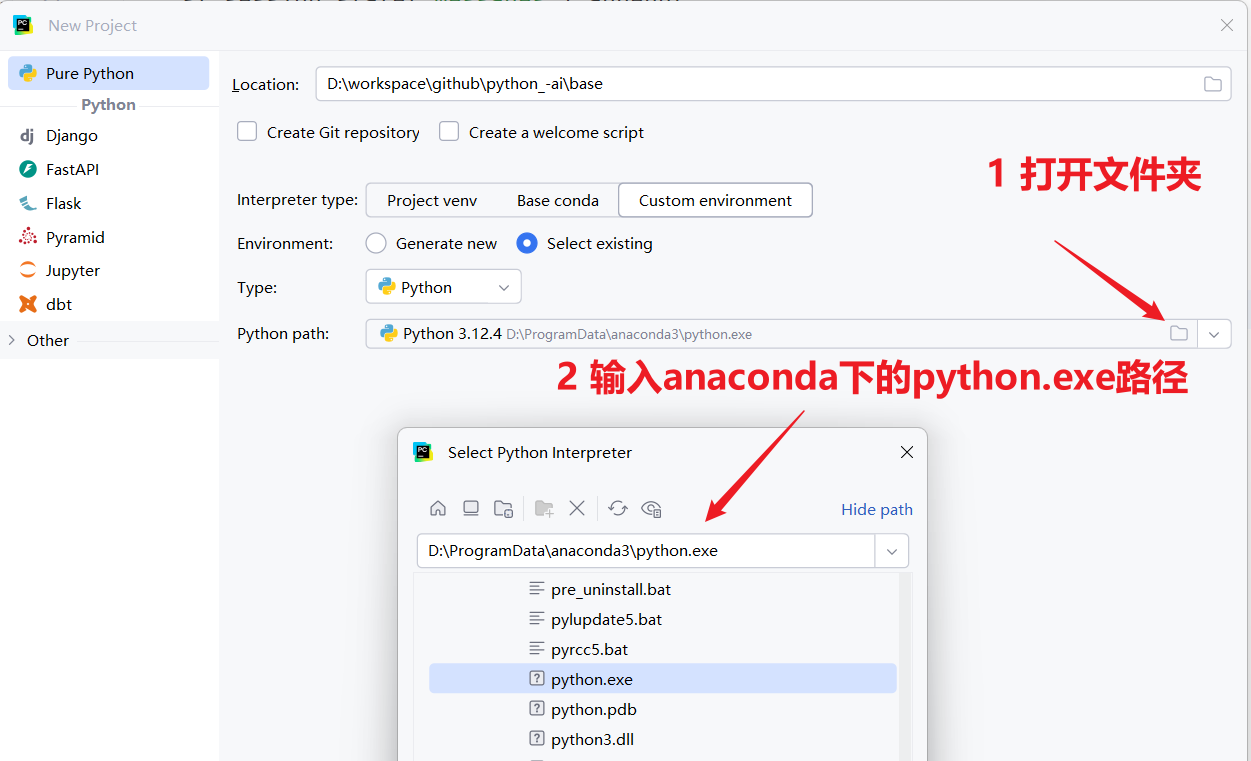
Task: Open folder browser for Location field
Action: (x=1212, y=84)
